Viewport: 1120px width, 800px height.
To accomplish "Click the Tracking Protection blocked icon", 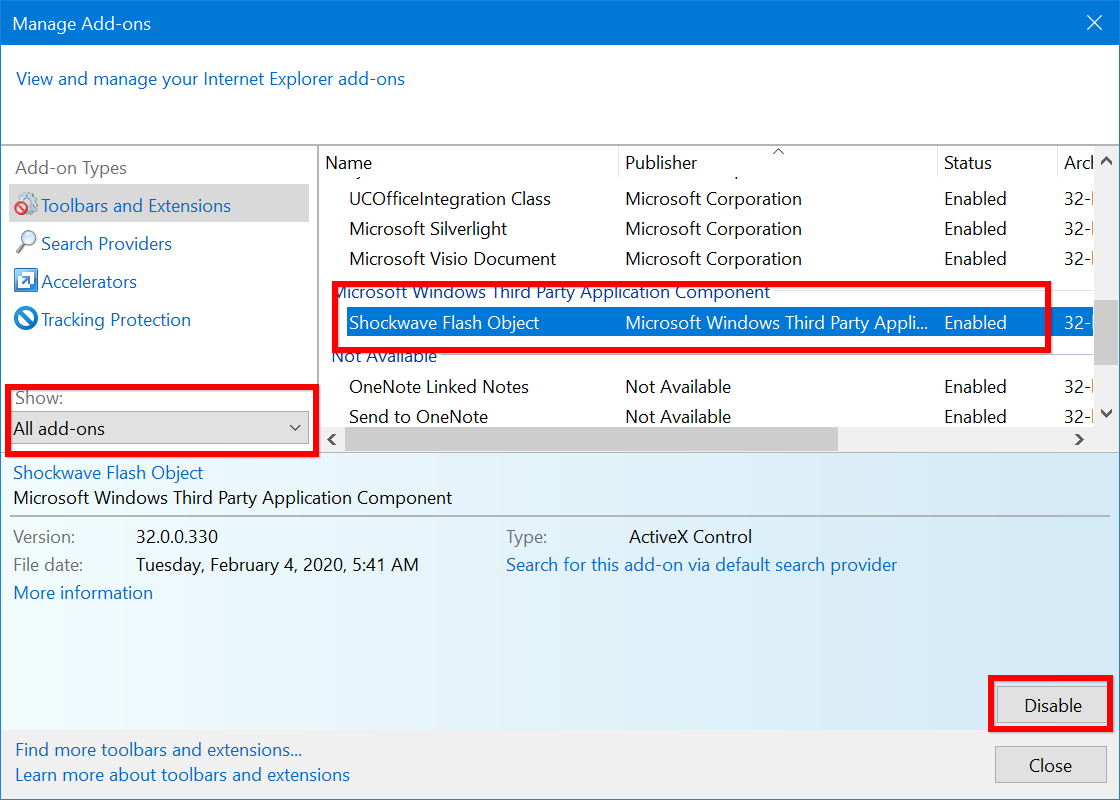I will coord(26,319).
